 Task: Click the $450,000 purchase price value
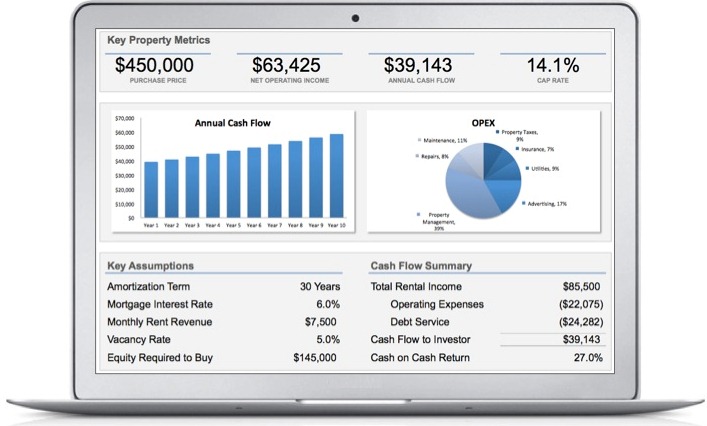154,65
